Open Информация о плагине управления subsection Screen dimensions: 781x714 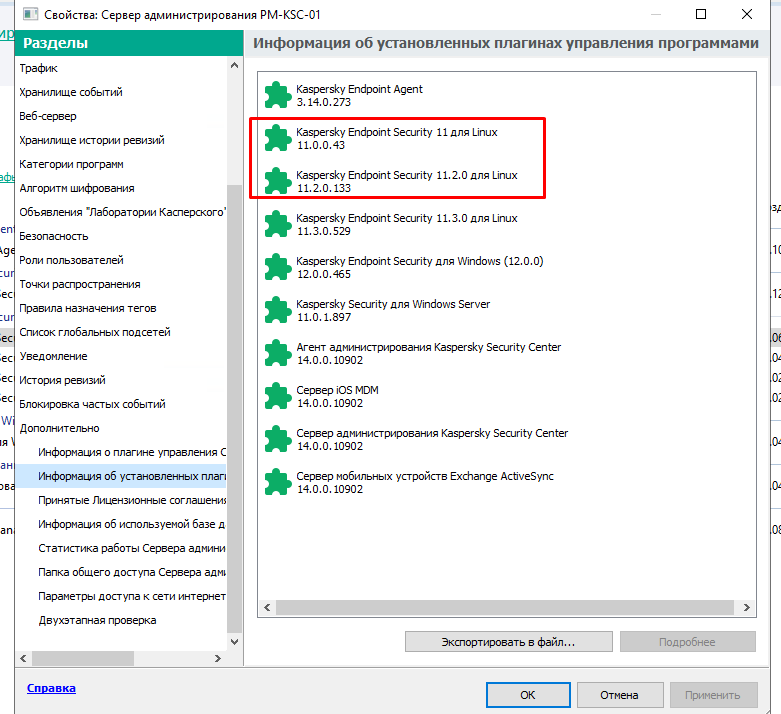pyautogui.click(x=132, y=452)
